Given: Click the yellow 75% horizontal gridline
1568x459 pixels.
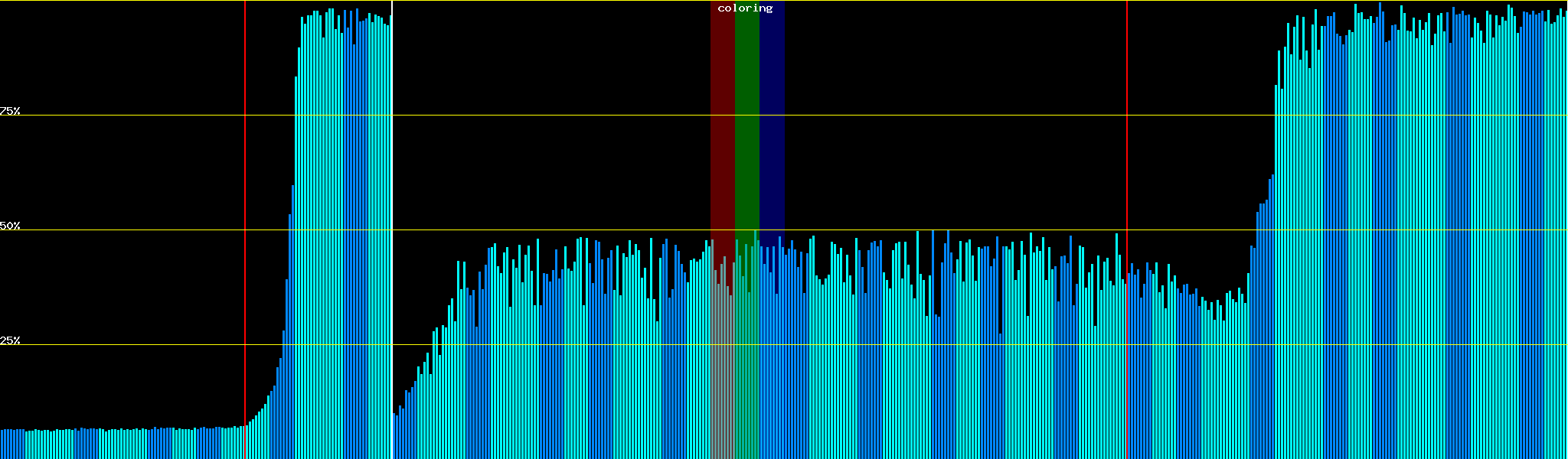Looking at the screenshot, I should (919, 116).
